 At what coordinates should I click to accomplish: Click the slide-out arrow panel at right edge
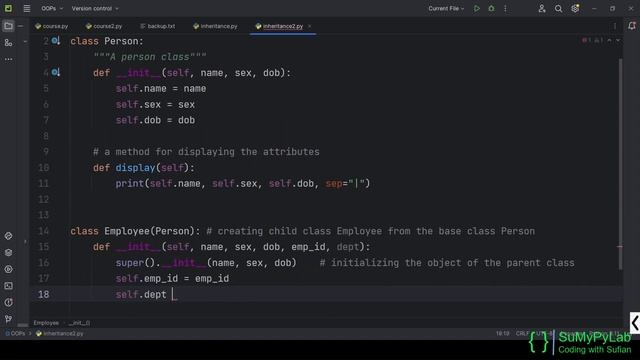[x=635, y=323]
